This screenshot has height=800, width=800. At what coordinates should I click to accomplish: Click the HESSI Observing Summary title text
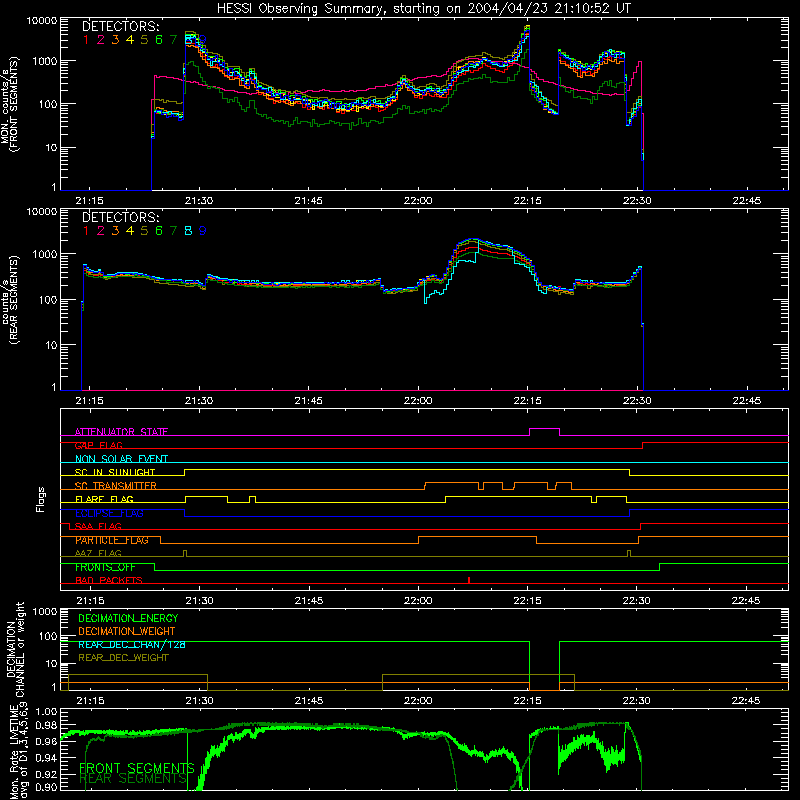tap(423, 9)
